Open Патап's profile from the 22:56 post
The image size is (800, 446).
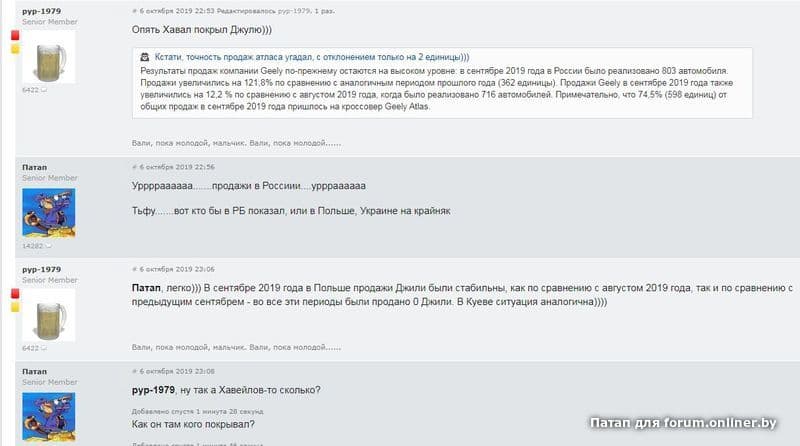[34, 167]
